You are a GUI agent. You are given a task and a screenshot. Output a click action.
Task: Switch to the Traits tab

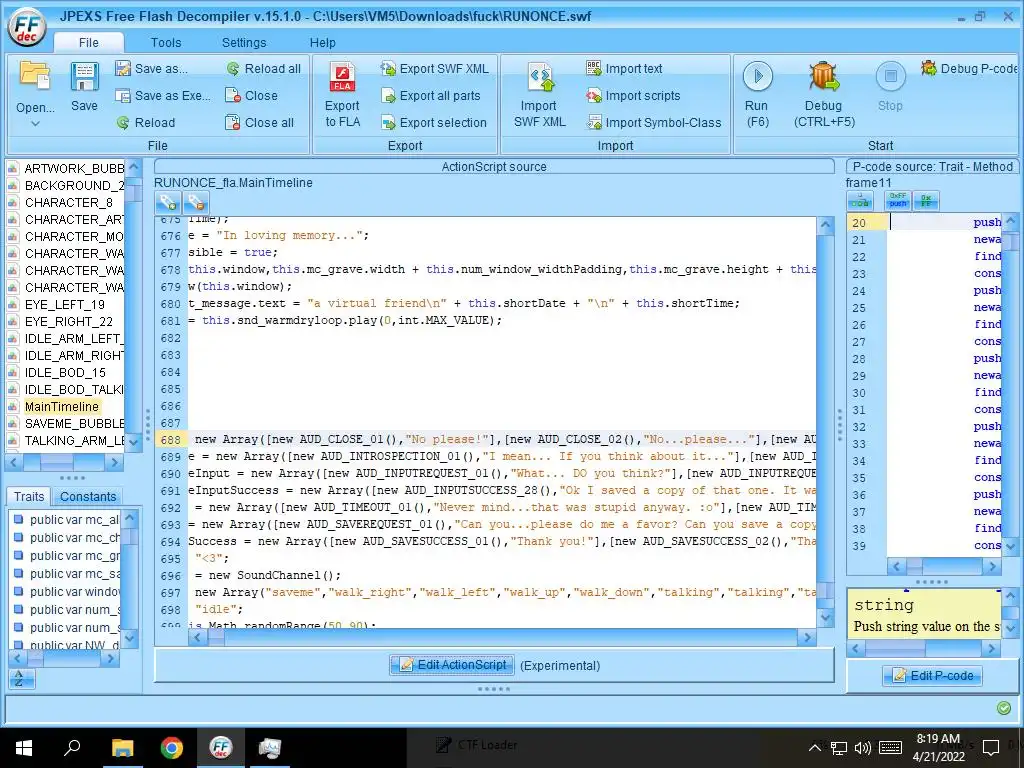pos(29,496)
